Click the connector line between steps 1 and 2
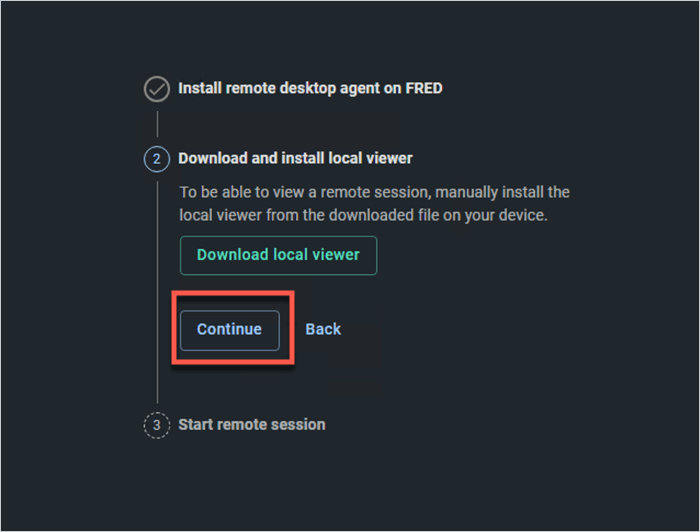 157,124
